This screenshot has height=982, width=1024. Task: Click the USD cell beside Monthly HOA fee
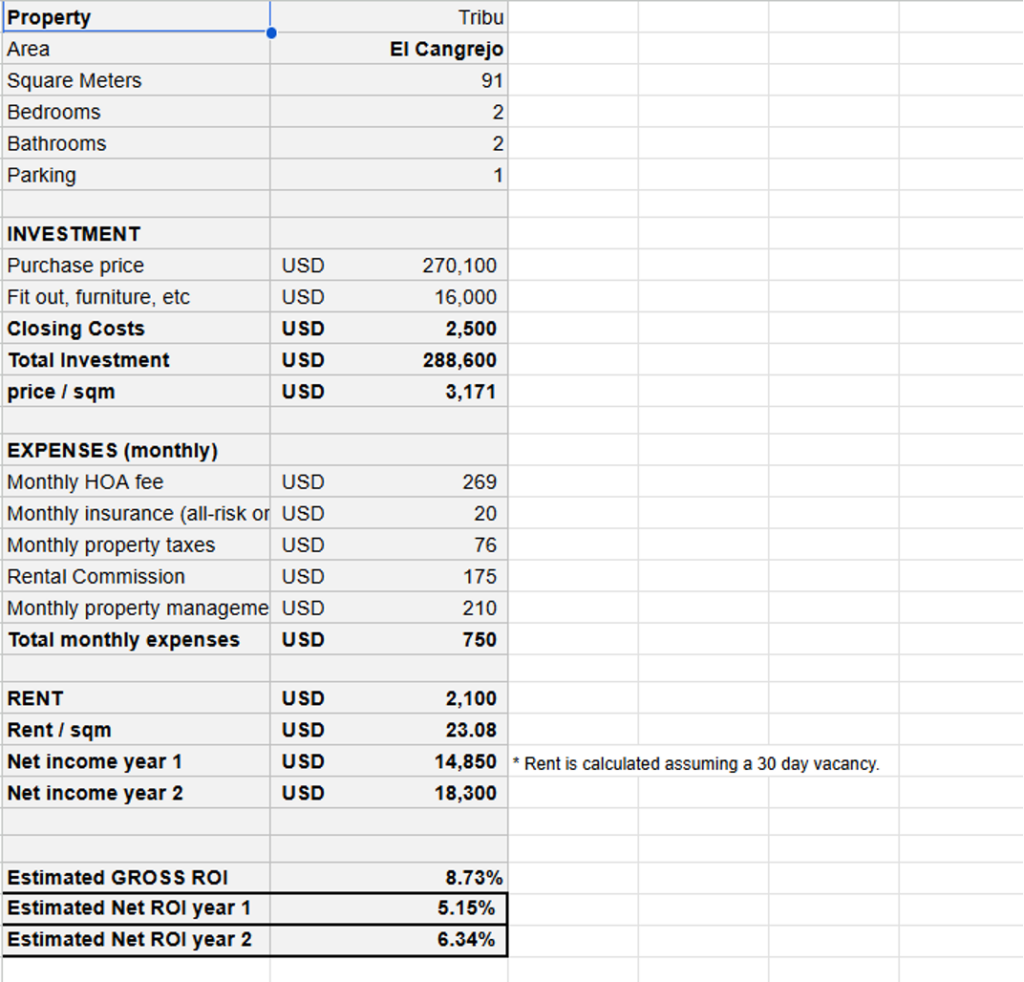coord(303,481)
